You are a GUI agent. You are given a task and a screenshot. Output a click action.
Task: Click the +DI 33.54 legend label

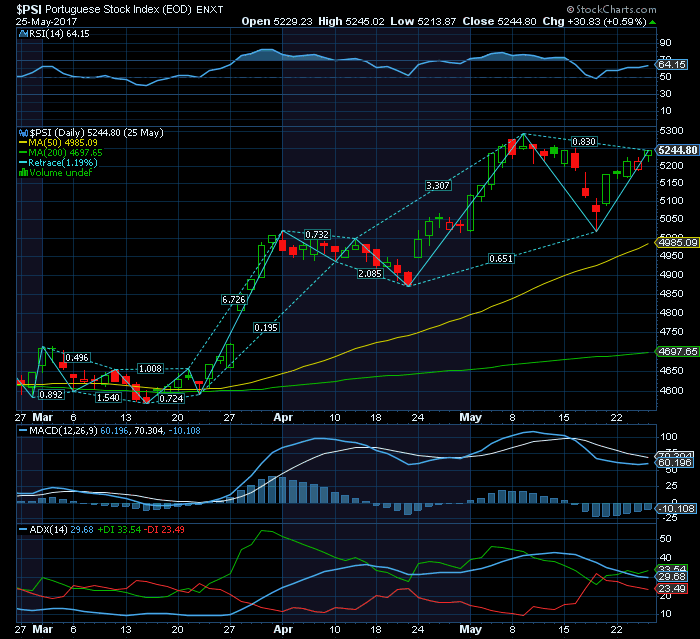coord(119,530)
